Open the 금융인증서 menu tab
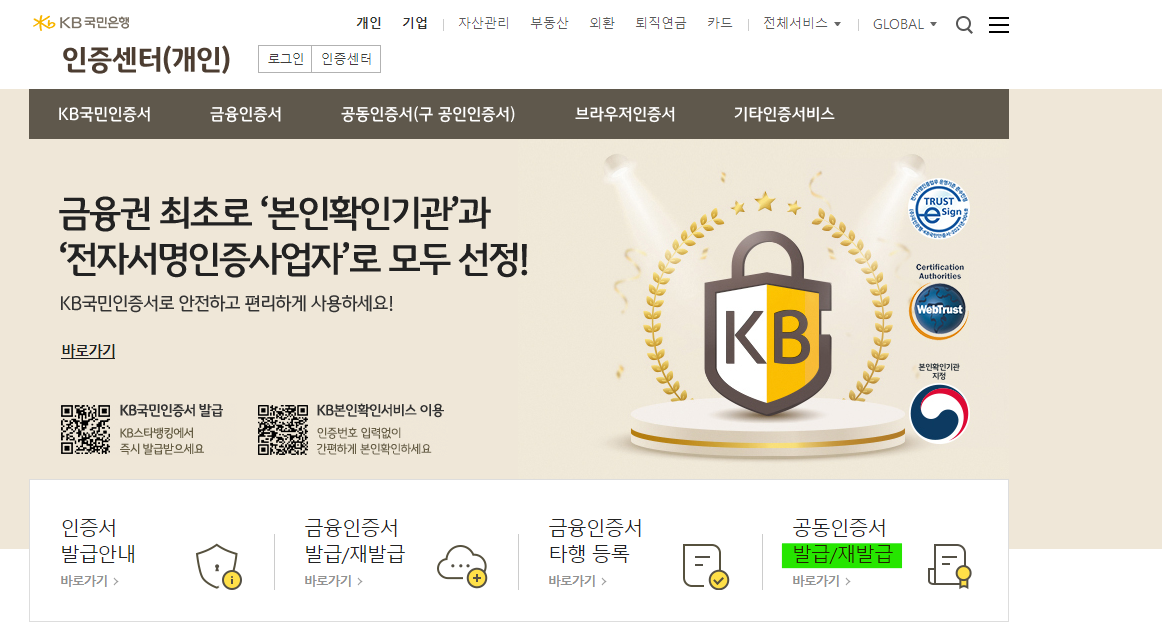The width and height of the screenshot is (1162, 637). (x=246, y=114)
